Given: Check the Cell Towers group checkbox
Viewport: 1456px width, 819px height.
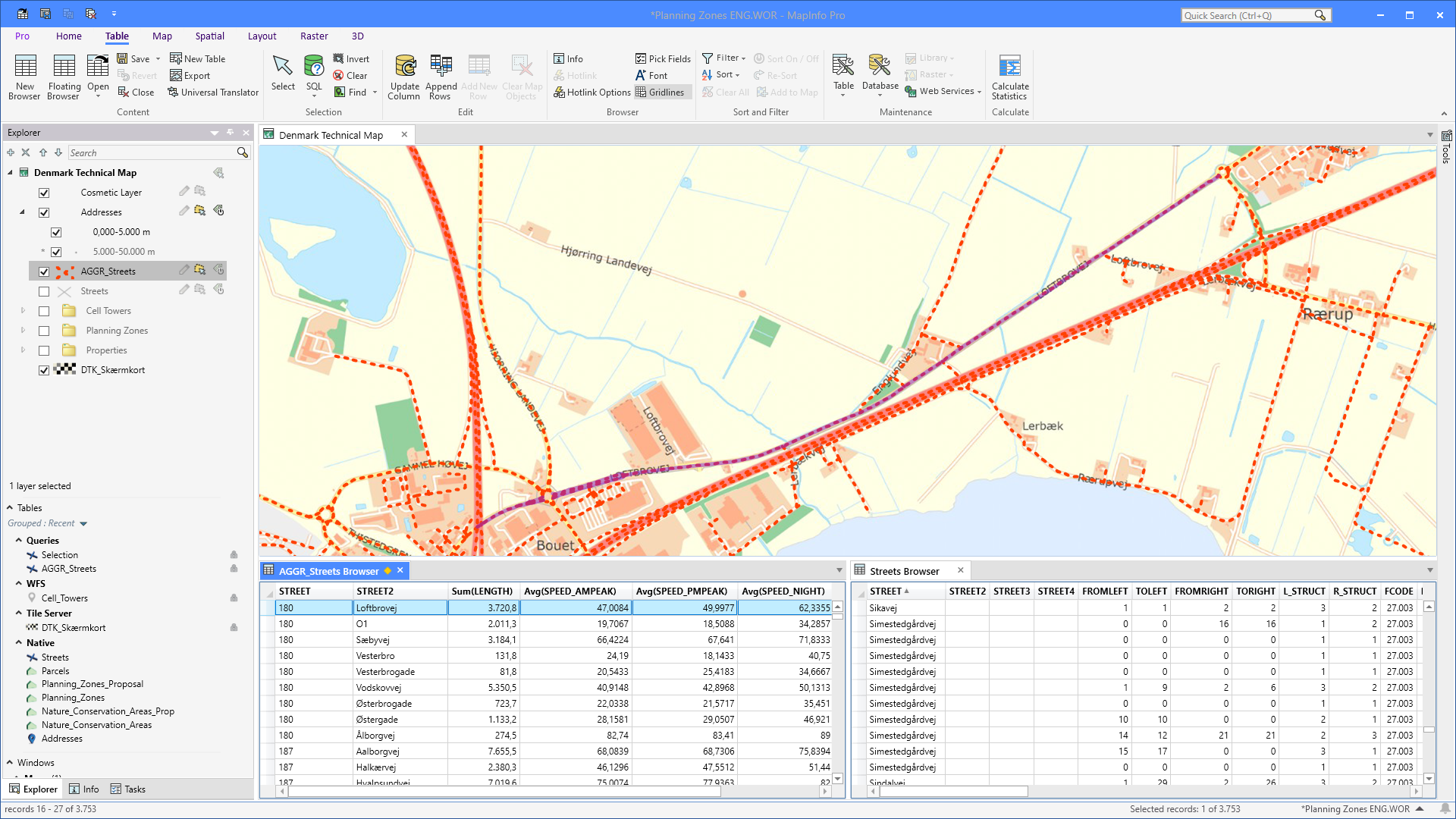Looking at the screenshot, I should click(x=44, y=311).
